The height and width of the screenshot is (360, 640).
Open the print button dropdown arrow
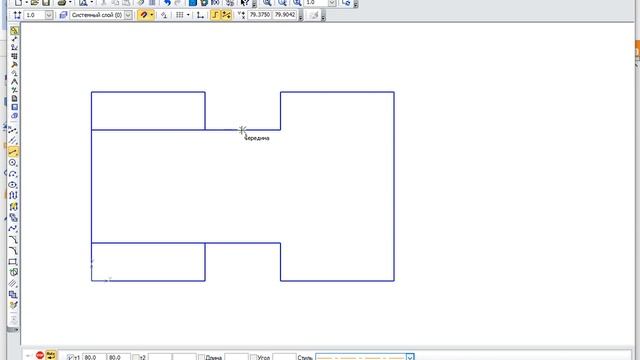point(69,3)
